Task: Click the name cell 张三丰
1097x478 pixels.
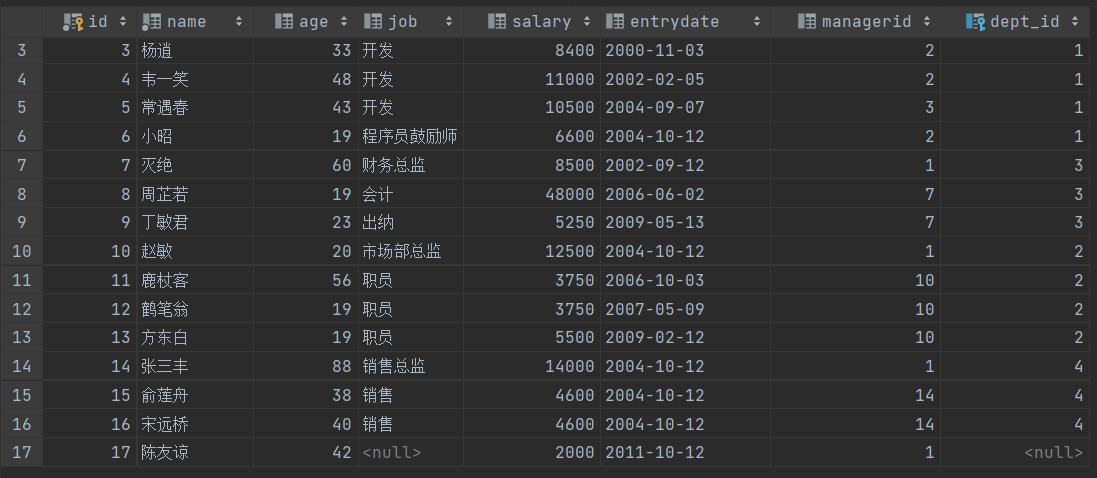Action: pos(195,366)
